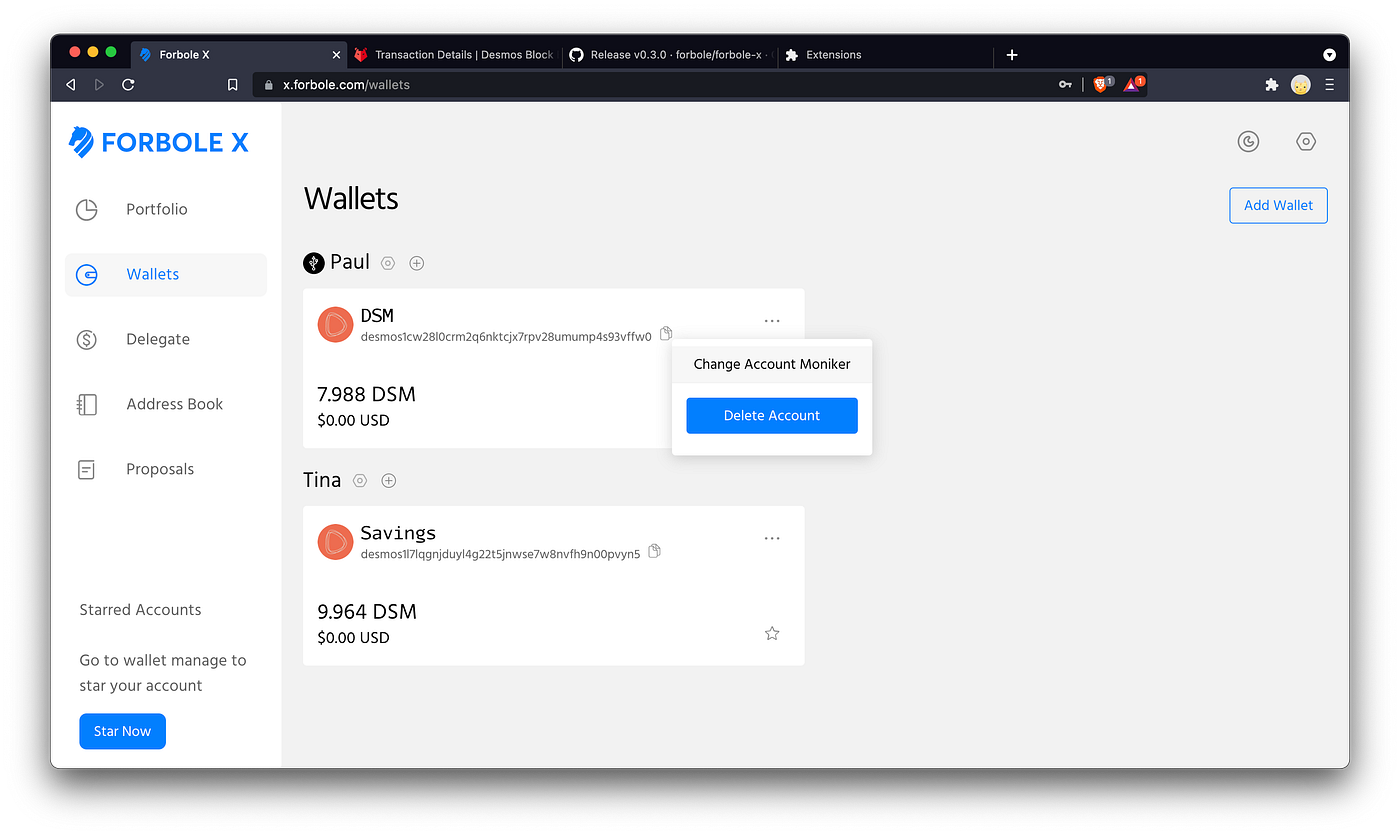
Task: Click the Forbole X logo
Action: pos(157,141)
